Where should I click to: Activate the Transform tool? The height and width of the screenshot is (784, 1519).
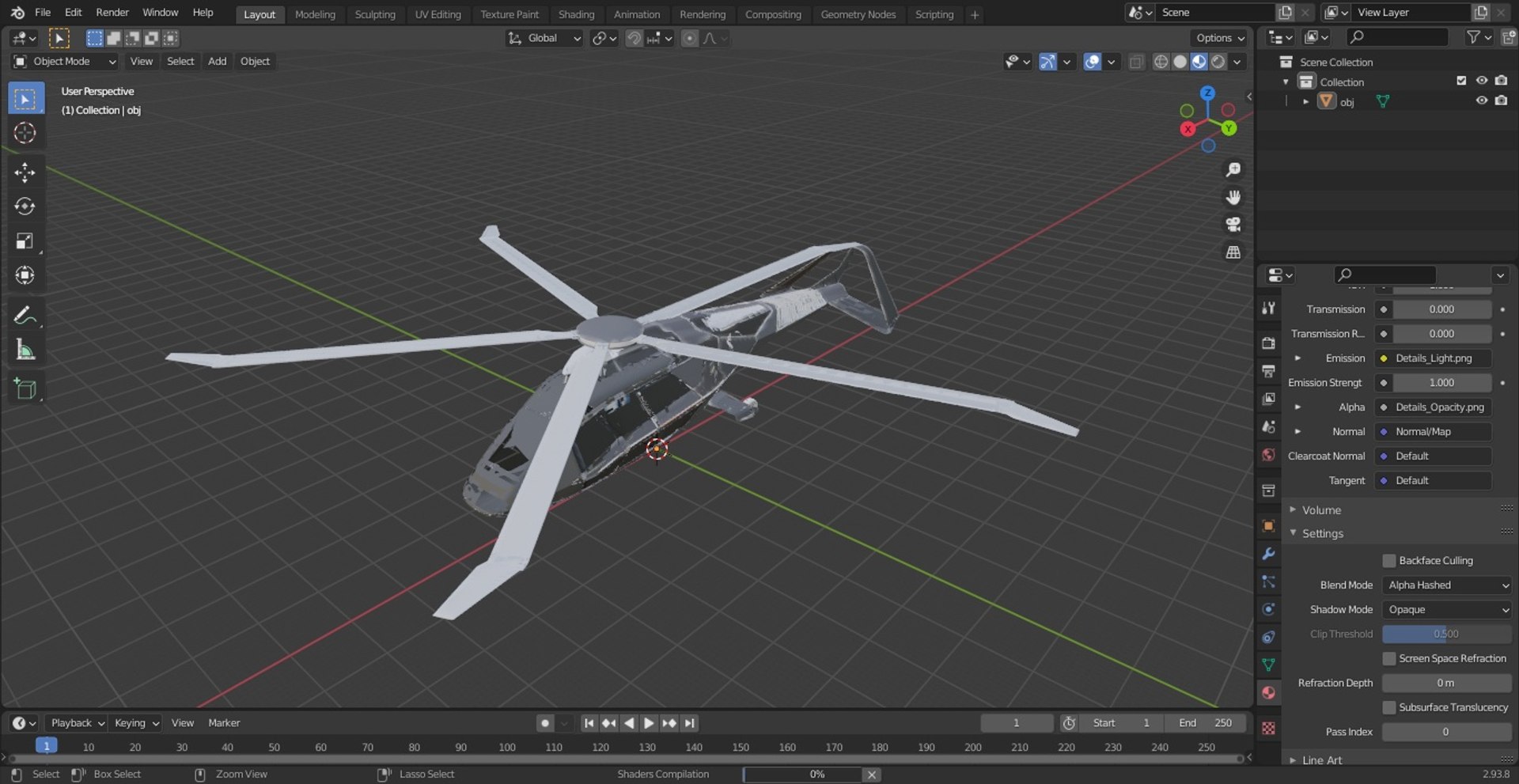25,275
